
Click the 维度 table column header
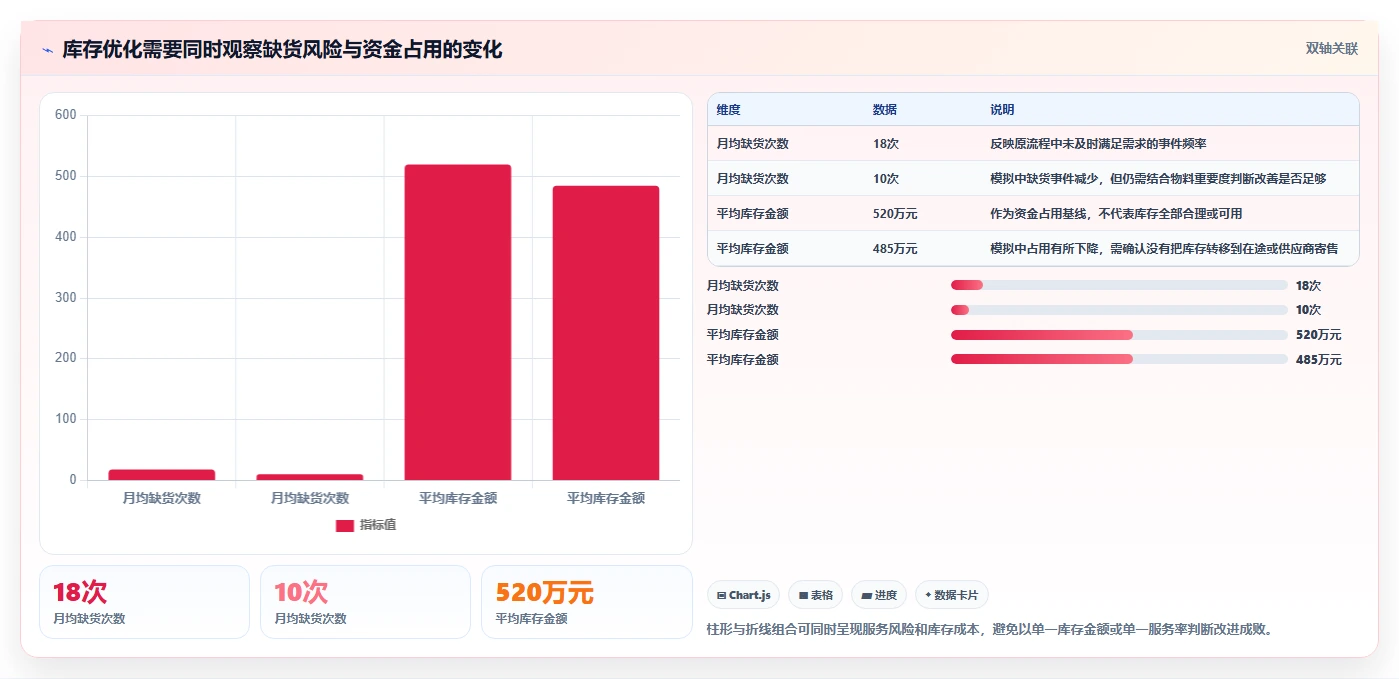pyautogui.click(x=728, y=109)
